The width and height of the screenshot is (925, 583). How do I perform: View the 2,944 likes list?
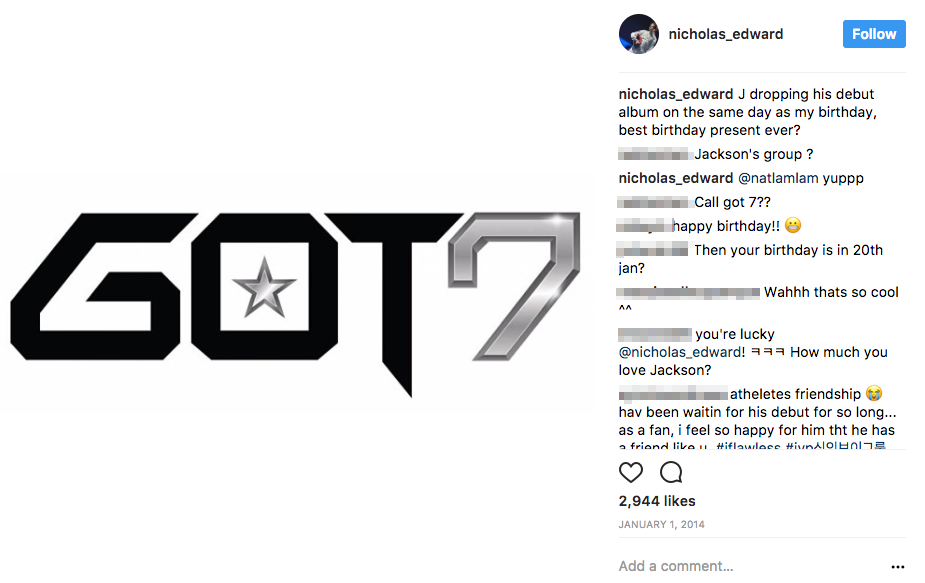tap(657, 501)
